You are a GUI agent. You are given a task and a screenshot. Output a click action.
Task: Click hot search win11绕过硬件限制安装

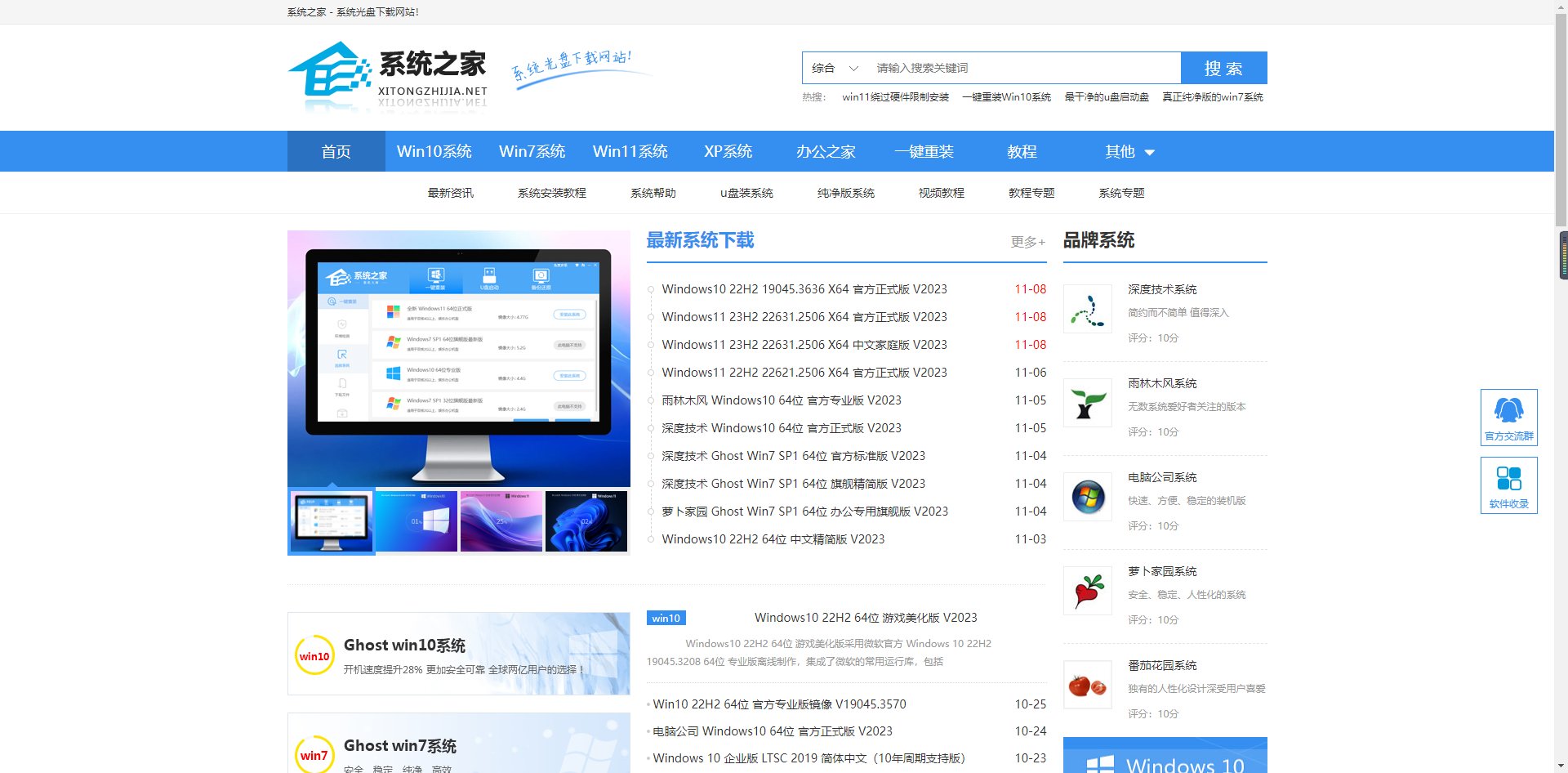click(896, 97)
